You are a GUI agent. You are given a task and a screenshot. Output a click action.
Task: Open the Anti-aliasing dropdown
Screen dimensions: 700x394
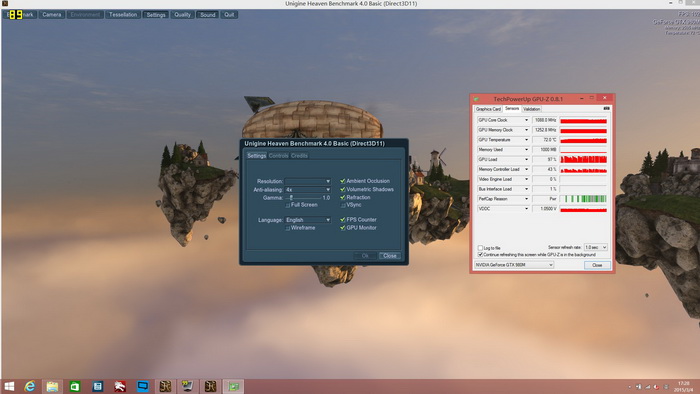308,190
